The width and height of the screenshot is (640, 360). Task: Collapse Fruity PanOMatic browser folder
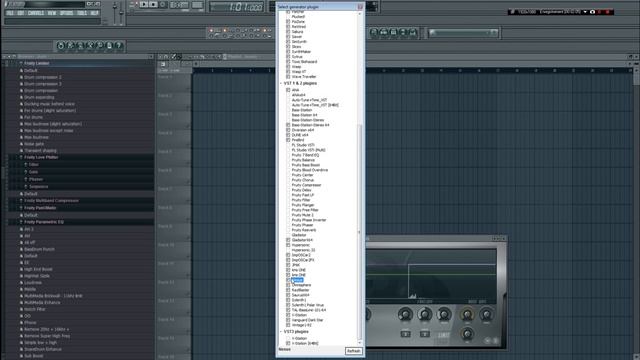coord(21,208)
